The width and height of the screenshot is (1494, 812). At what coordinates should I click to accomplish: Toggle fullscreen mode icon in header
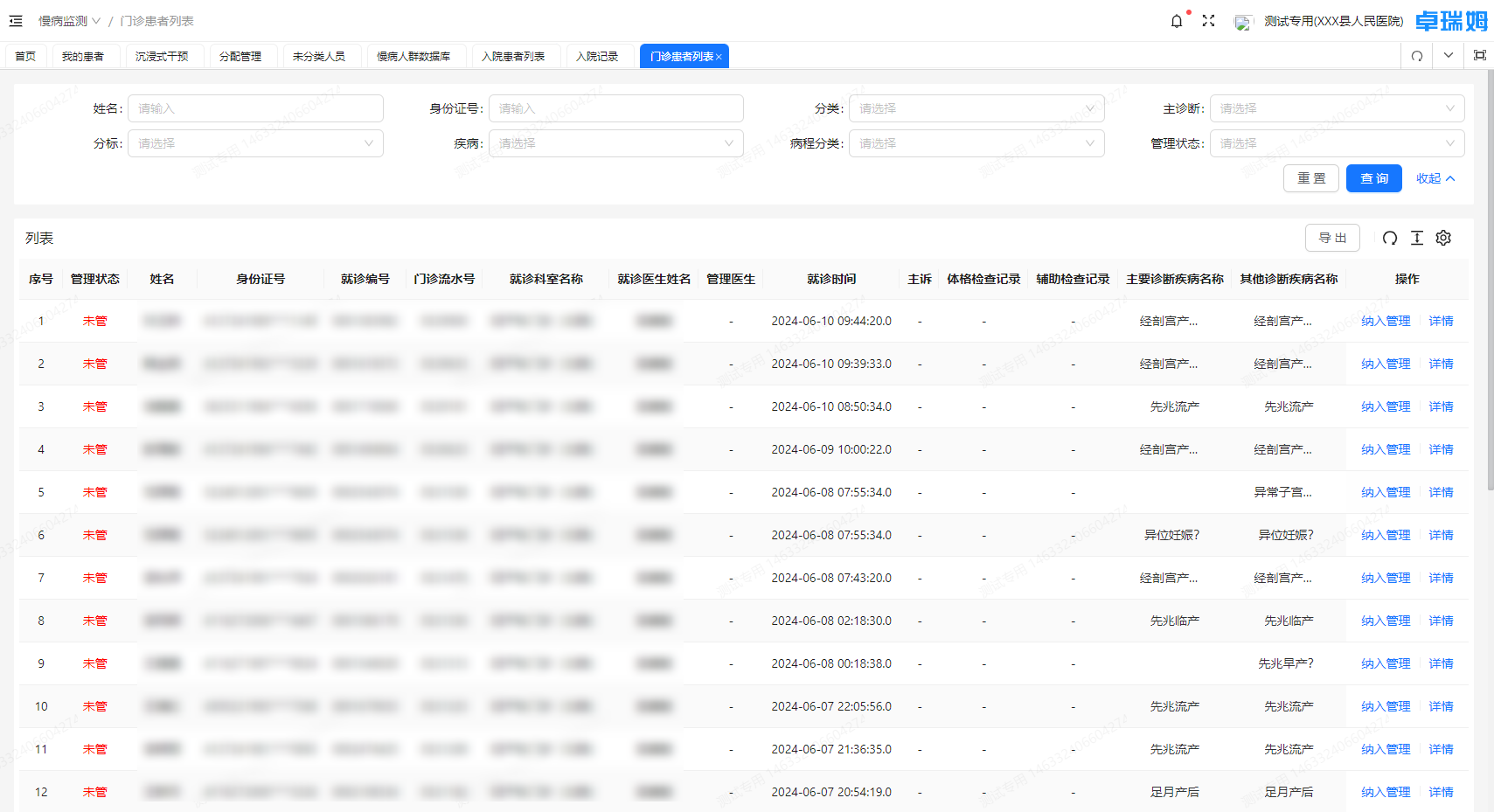point(1208,21)
